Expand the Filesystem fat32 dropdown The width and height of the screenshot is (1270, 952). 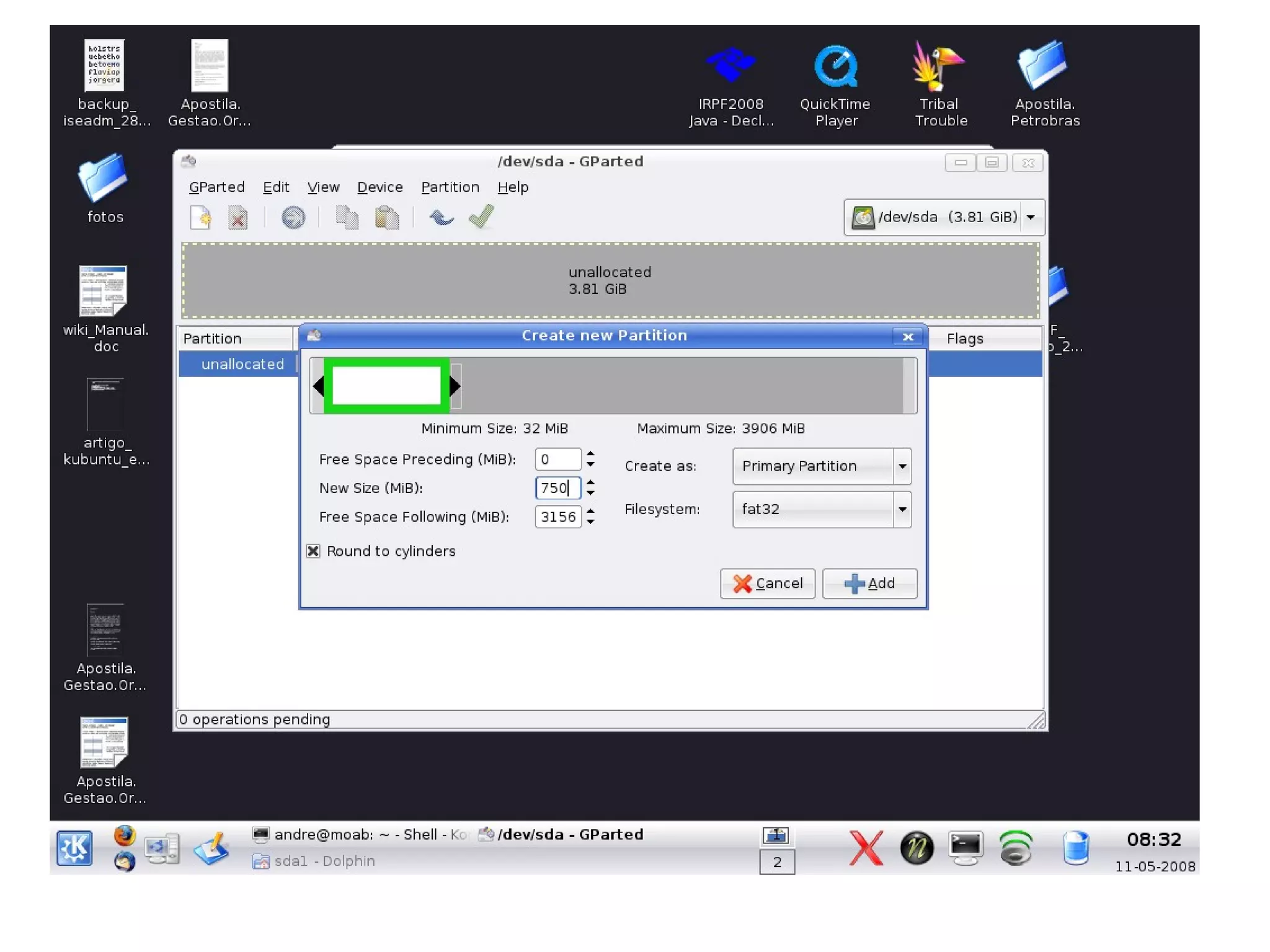click(902, 509)
